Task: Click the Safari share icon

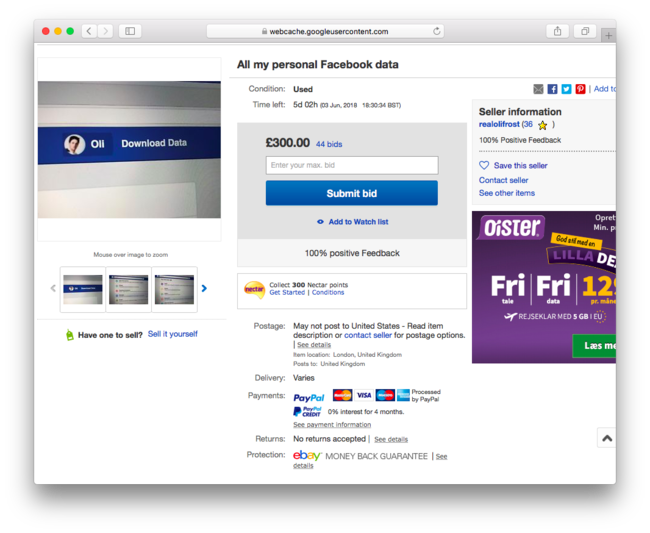Action: [557, 31]
